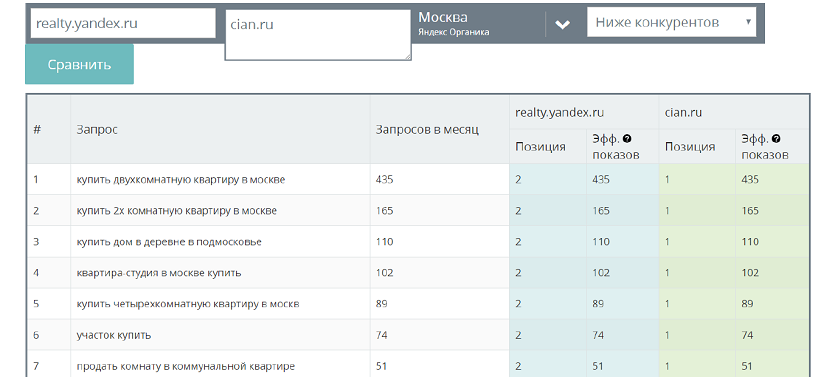
Task: Click monthly requests value 110
Action: pos(384,242)
